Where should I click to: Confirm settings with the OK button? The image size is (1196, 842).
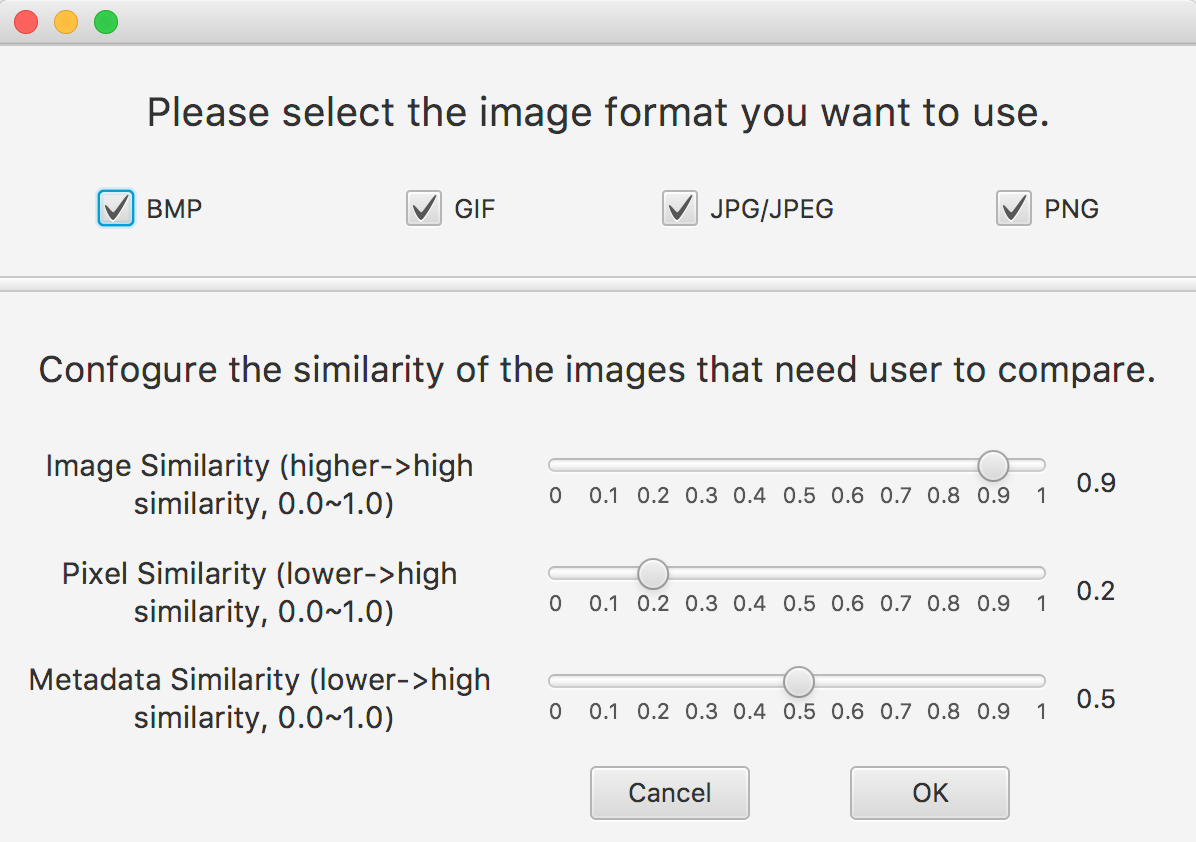(x=929, y=793)
